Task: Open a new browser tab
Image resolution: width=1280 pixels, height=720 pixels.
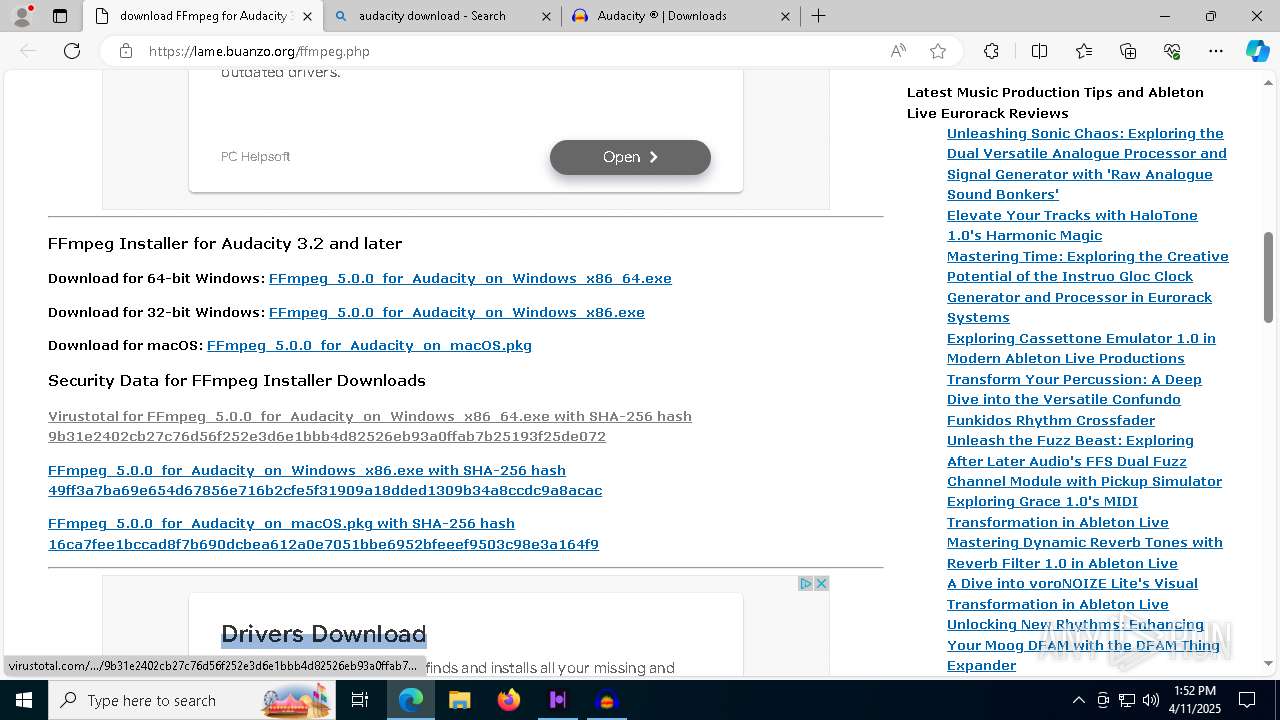Action: point(818,16)
